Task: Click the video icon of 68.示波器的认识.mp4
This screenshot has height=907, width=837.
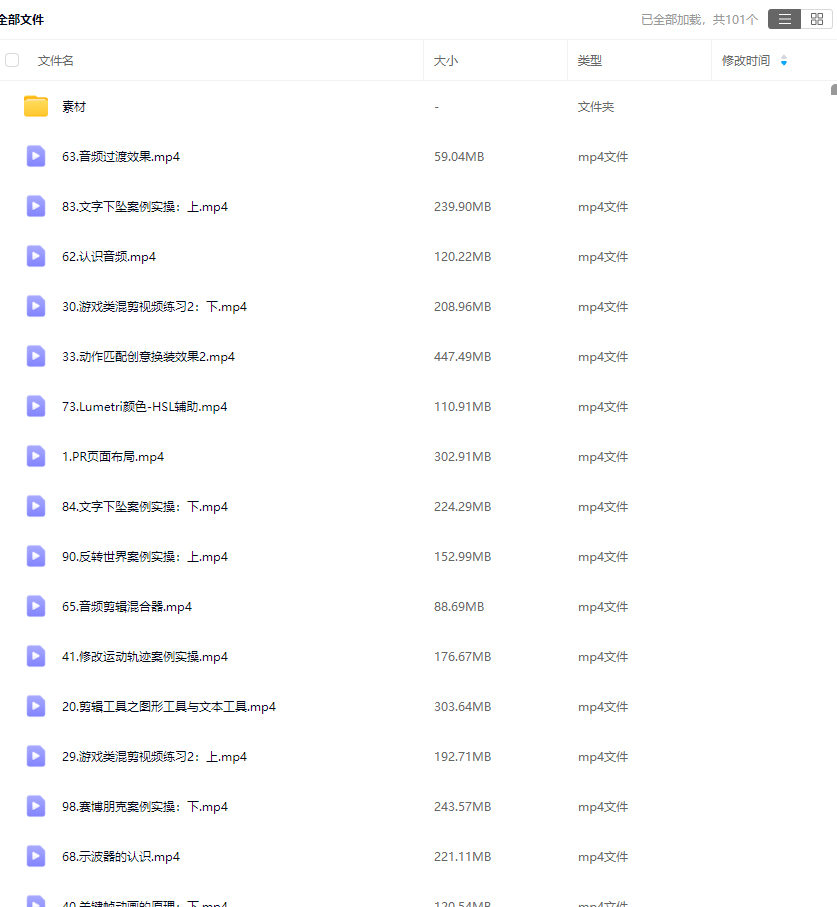Action: tap(36, 856)
